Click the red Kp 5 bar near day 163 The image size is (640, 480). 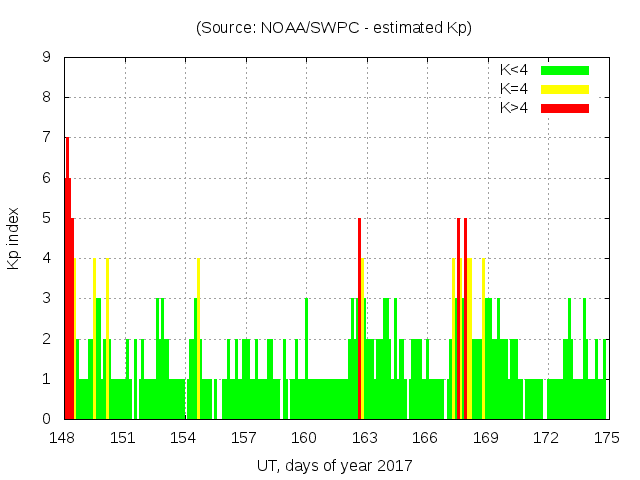pos(359,320)
